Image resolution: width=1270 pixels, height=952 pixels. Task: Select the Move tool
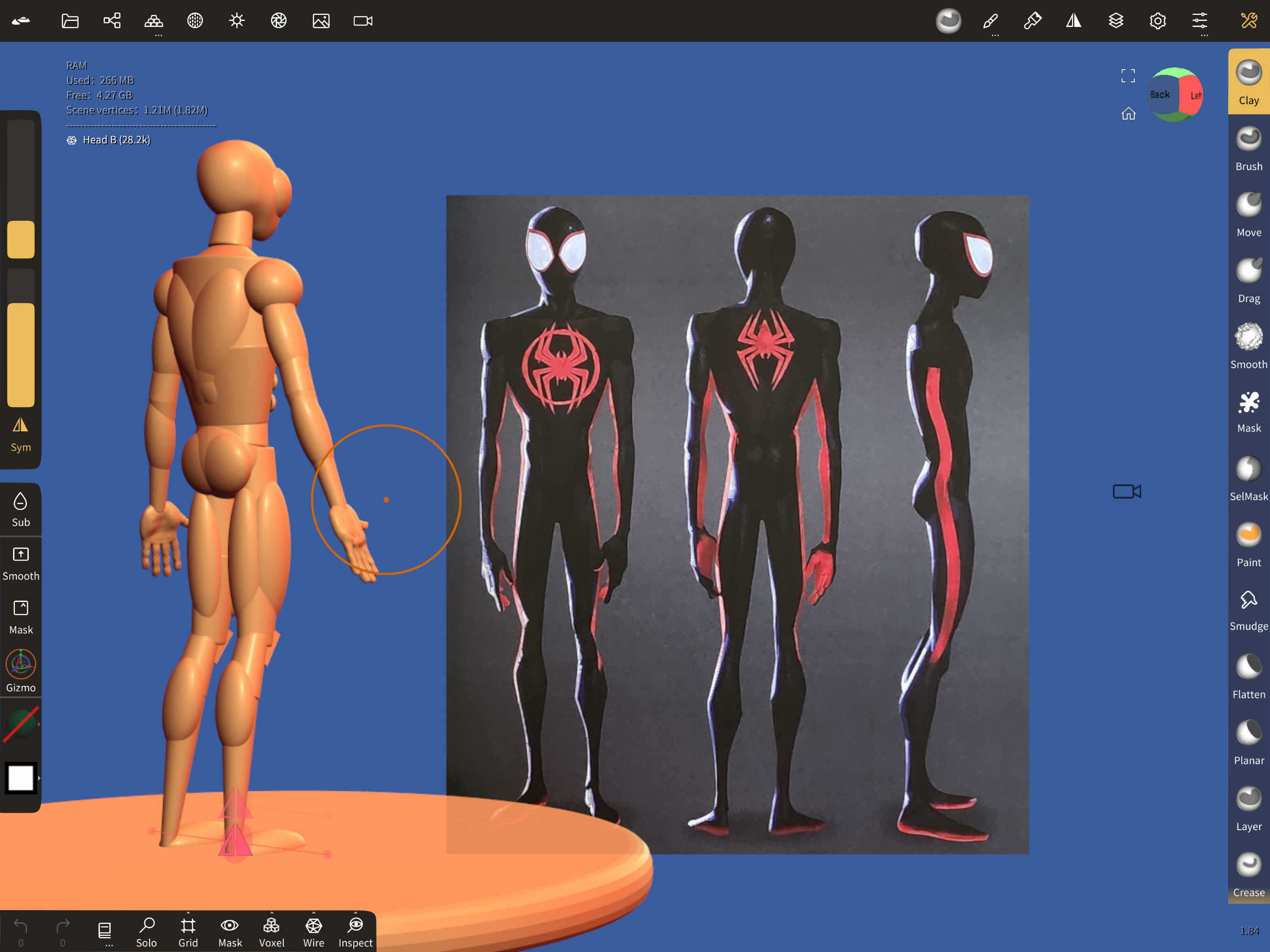pos(1249,215)
